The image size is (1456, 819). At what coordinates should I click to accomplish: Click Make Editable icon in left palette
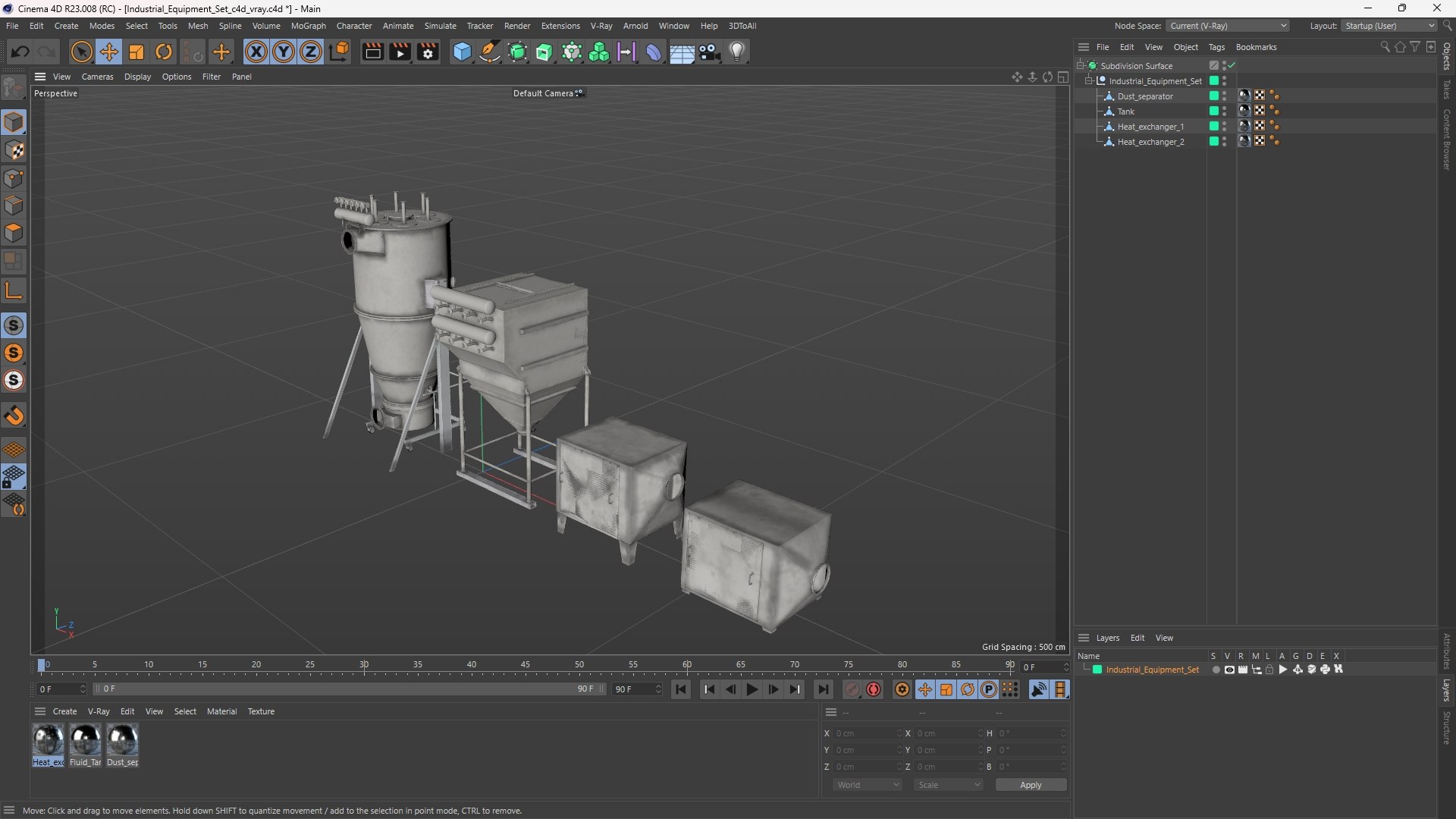14,88
